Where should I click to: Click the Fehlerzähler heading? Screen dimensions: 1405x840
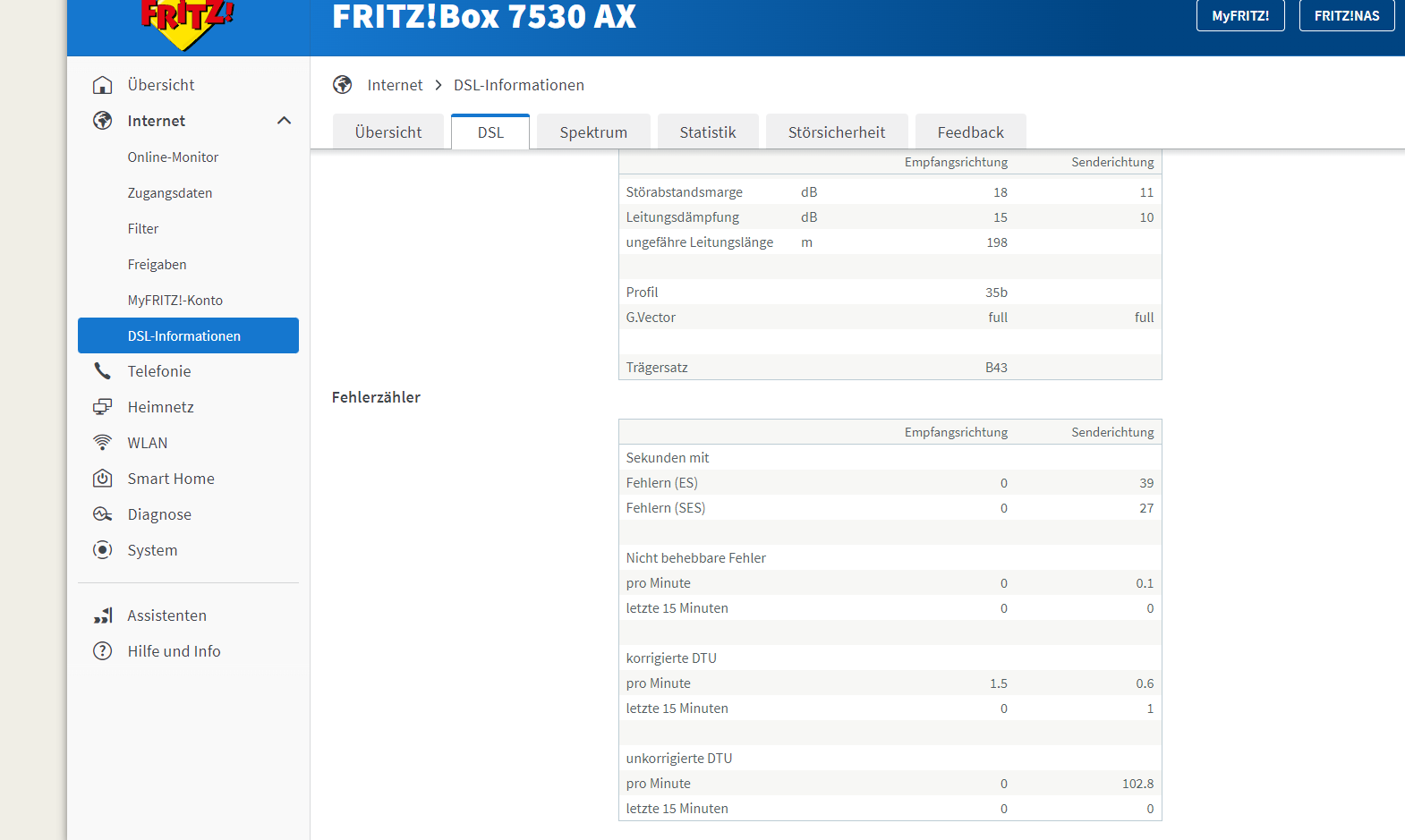coord(376,397)
